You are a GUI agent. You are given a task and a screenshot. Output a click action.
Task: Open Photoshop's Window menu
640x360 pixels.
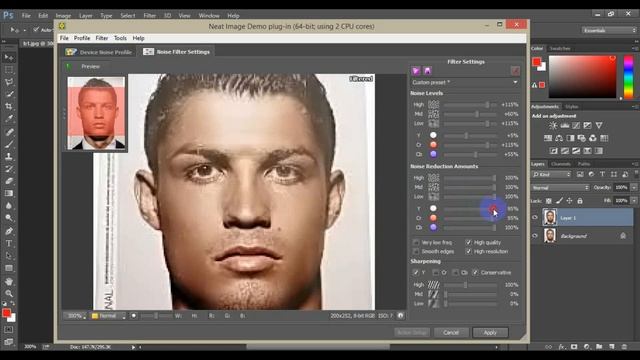[x=209, y=16]
